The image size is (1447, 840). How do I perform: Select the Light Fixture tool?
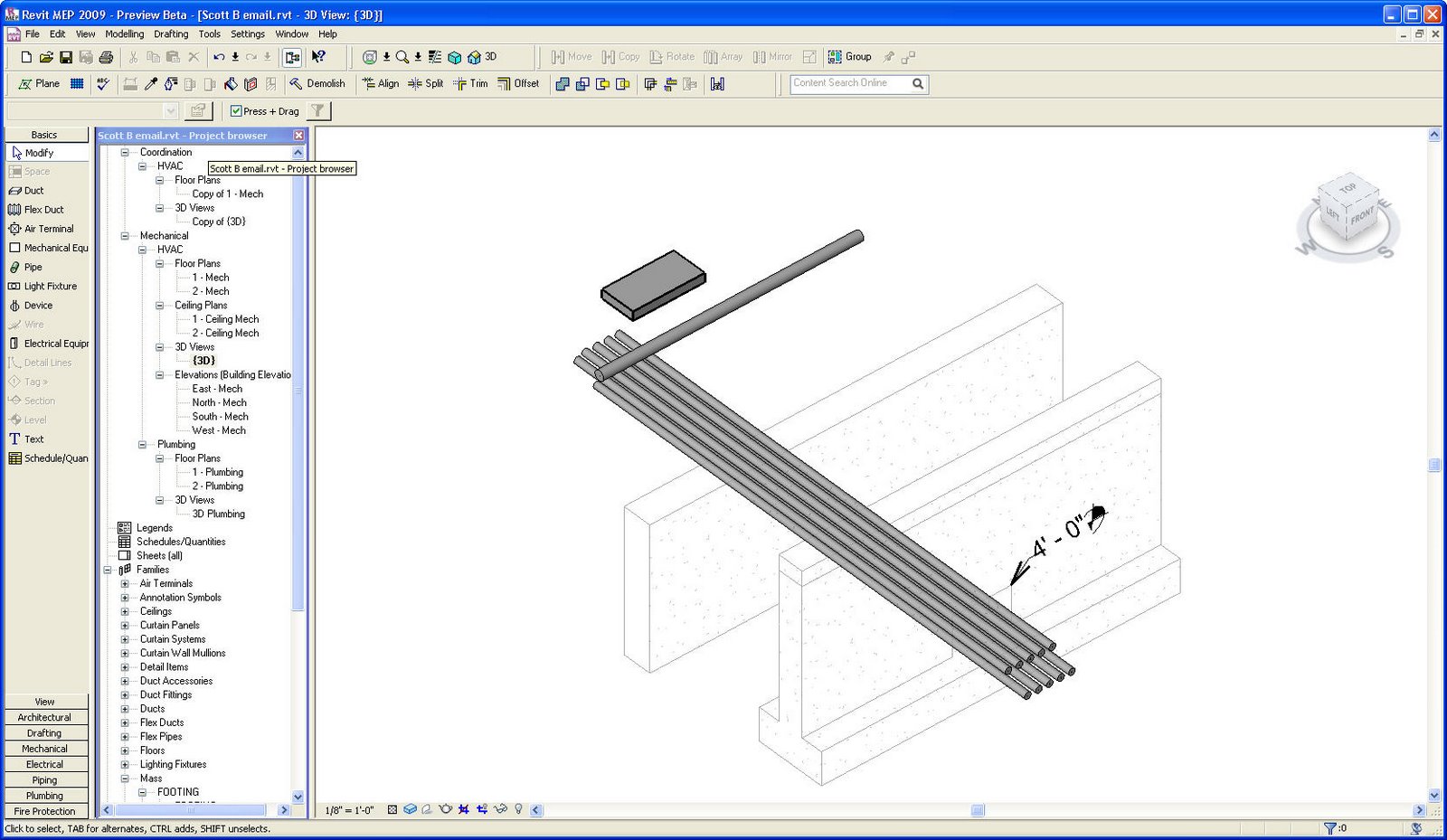[43, 287]
